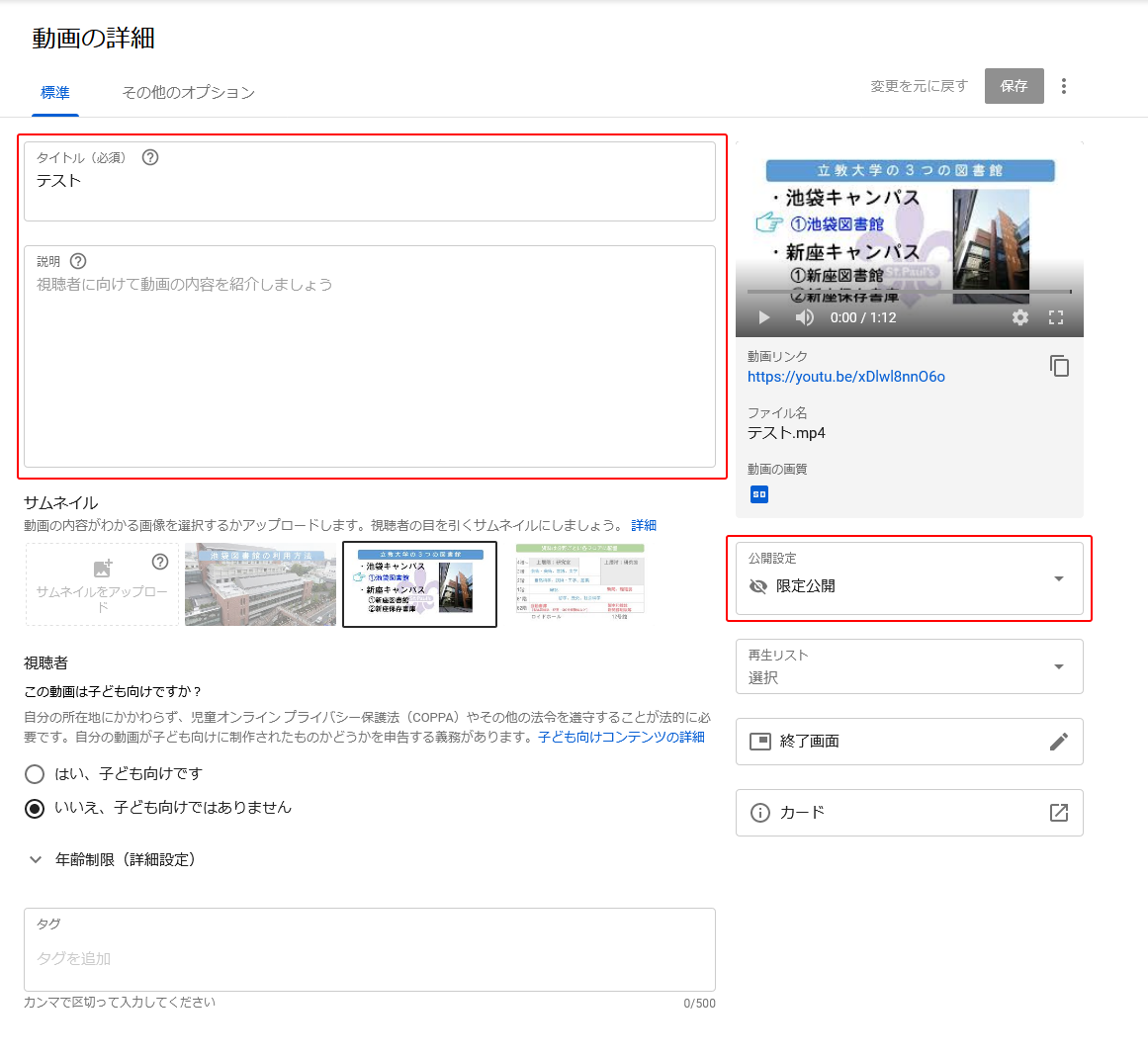This screenshot has height=1057, width=1148.
Task: Click the hidden-eye icon in 公開設定
Action: (x=758, y=586)
